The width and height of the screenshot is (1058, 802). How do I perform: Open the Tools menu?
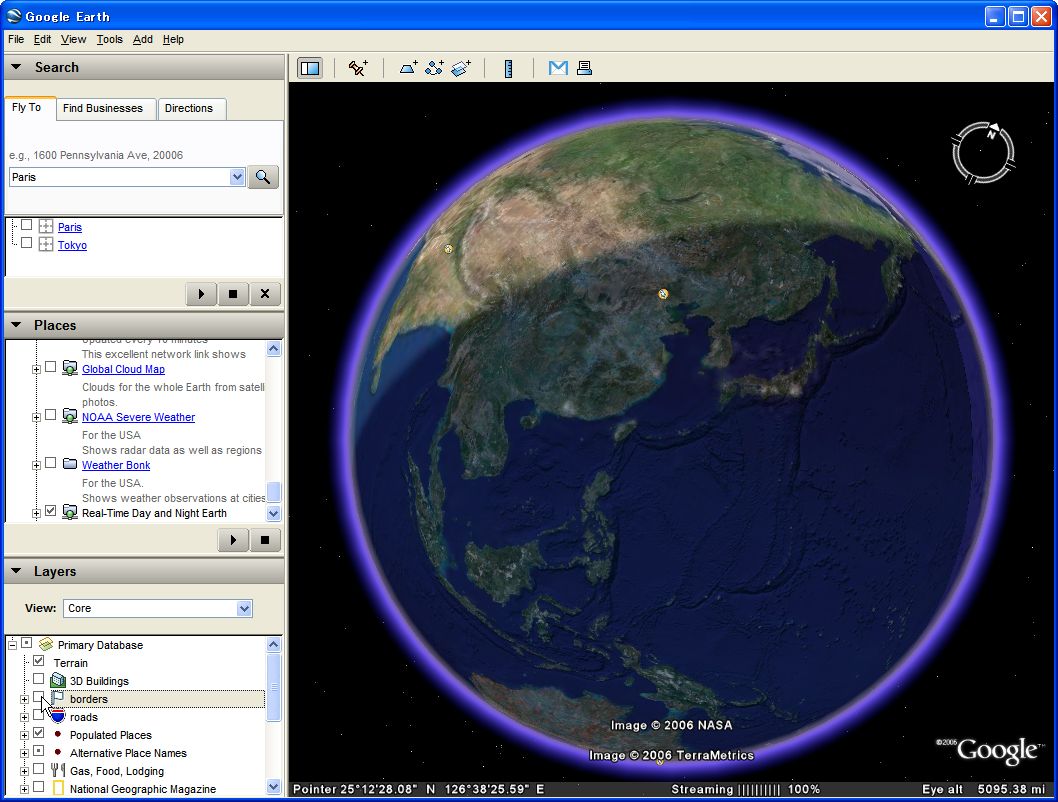(x=109, y=40)
